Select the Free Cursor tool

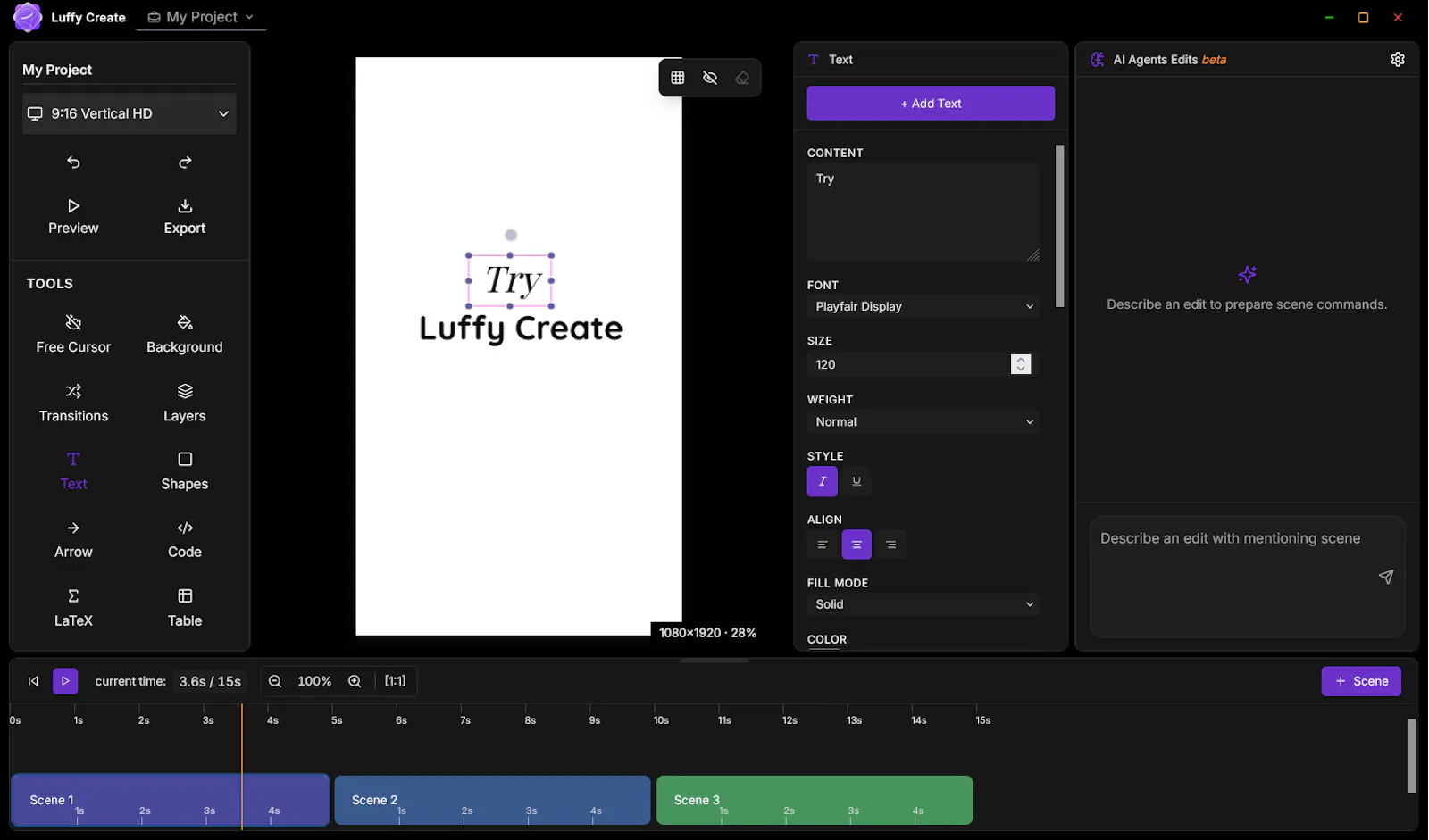pyautogui.click(x=73, y=335)
